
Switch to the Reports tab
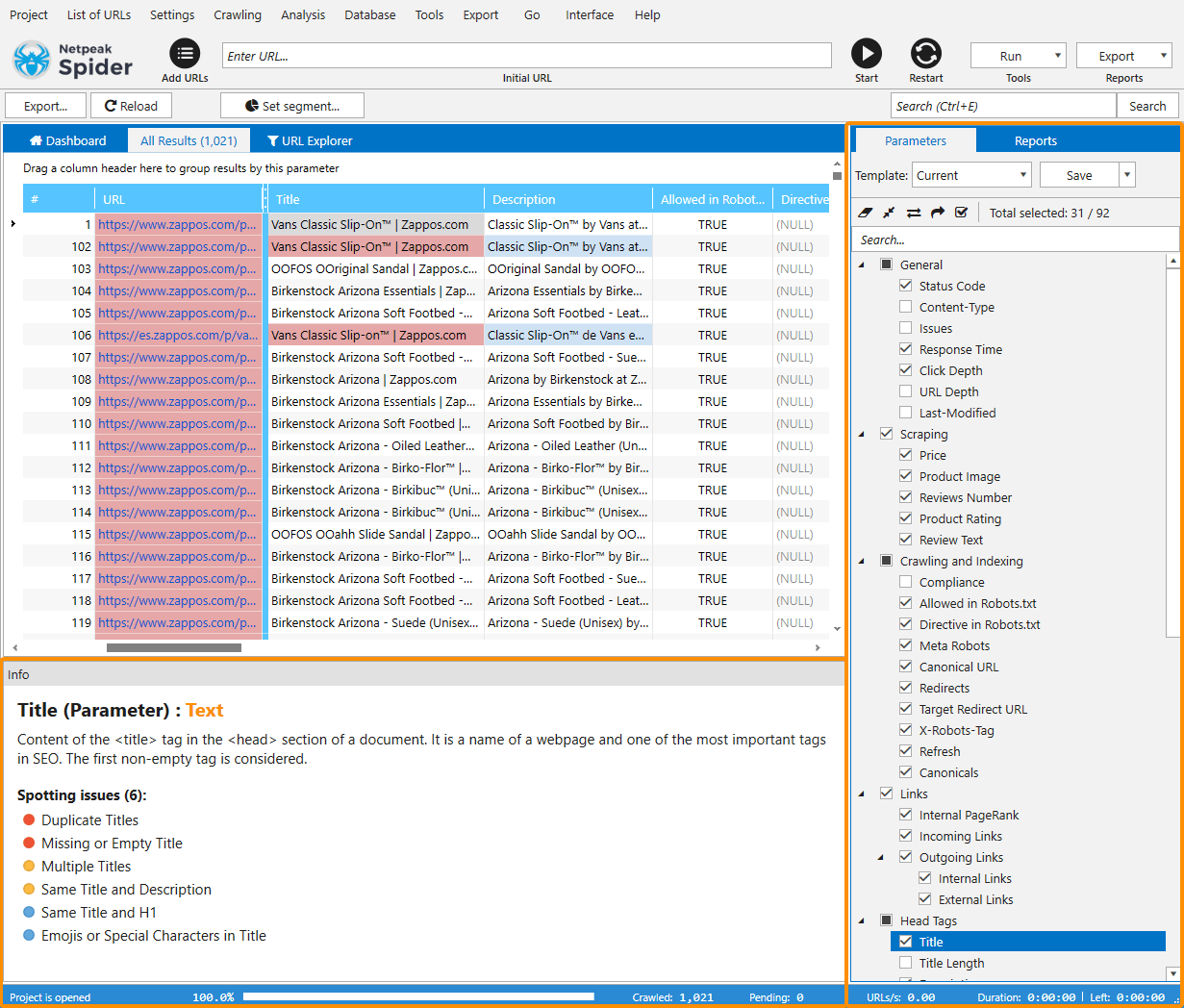click(1035, 140)
